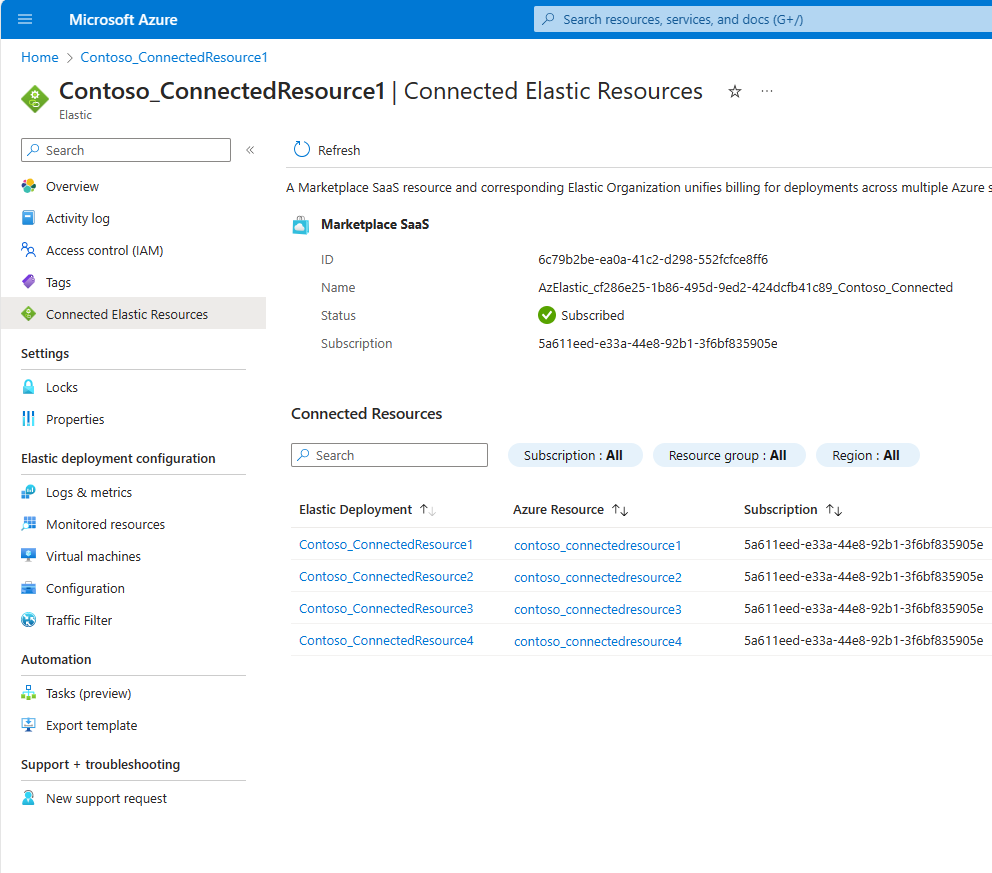Open Contoso_ConnectedResource2 deployment link

coord(386,577)
